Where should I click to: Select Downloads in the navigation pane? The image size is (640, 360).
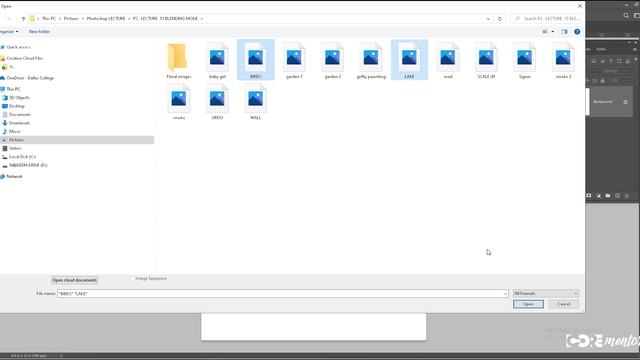(19, 123)
